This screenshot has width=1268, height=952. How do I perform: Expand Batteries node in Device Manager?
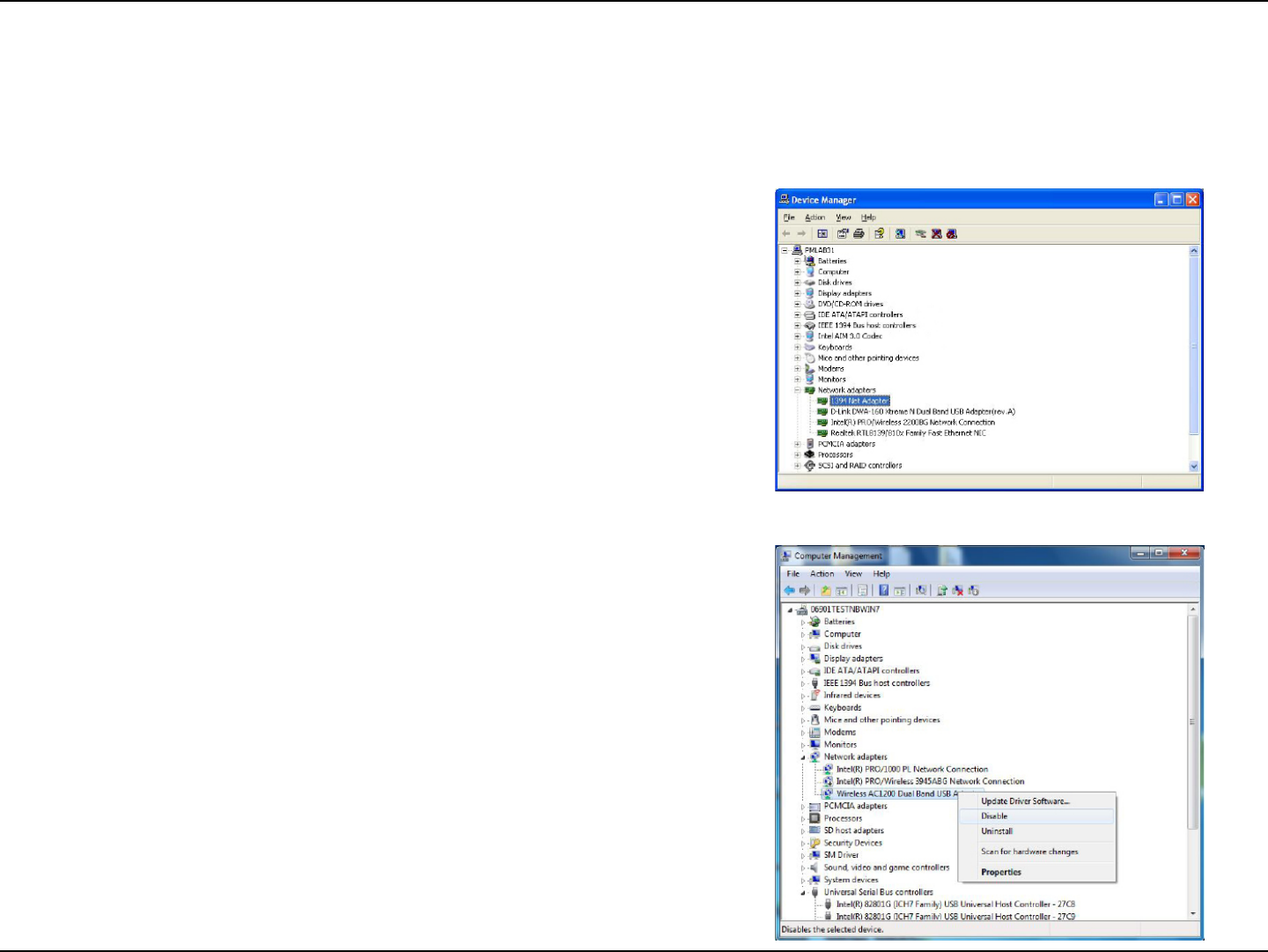pos(798,262)
